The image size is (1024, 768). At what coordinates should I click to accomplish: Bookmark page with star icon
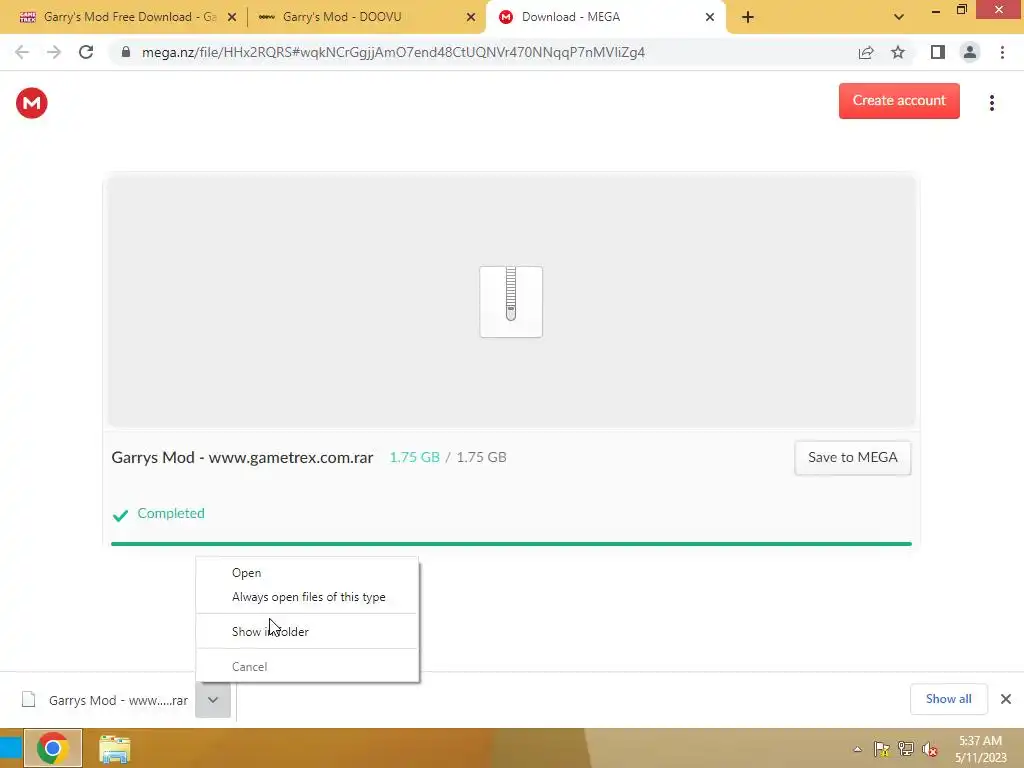tap(898, 52)
